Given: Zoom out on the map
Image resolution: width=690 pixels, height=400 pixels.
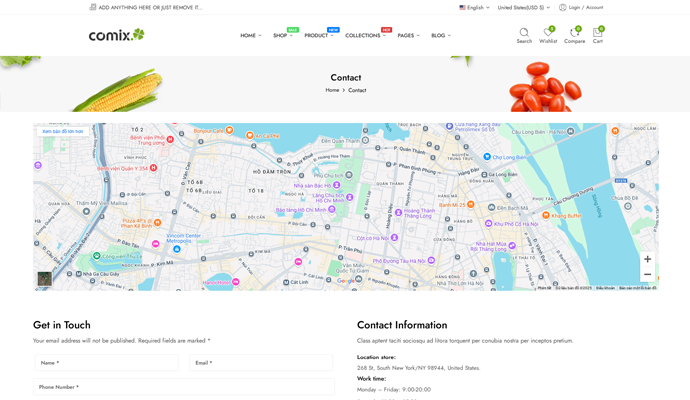Looking at the screenshot, I should (647, 274).
